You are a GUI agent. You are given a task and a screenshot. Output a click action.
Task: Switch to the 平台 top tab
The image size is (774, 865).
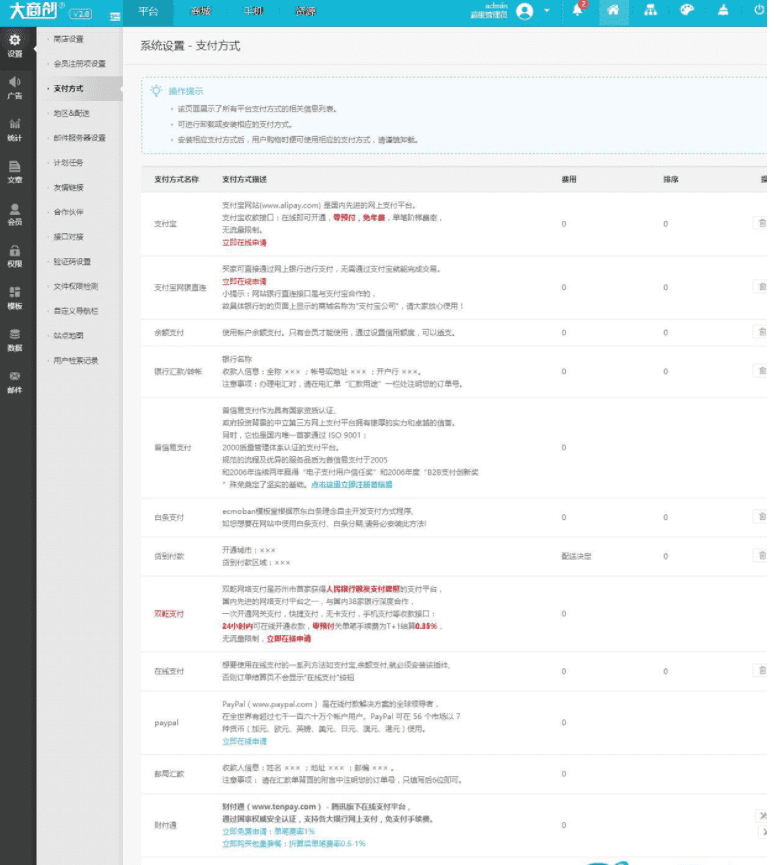coord(148,12)
